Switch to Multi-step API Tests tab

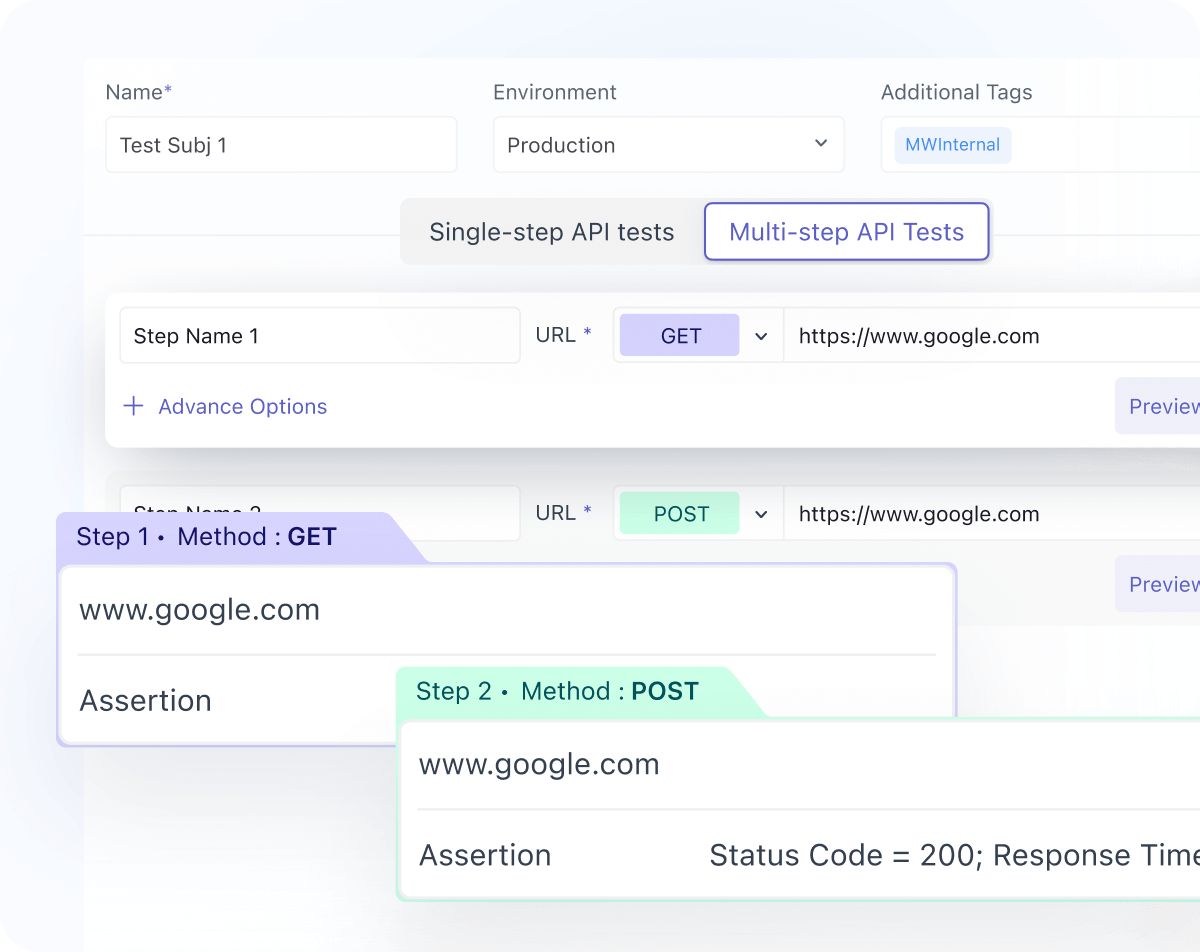[846, 232]
